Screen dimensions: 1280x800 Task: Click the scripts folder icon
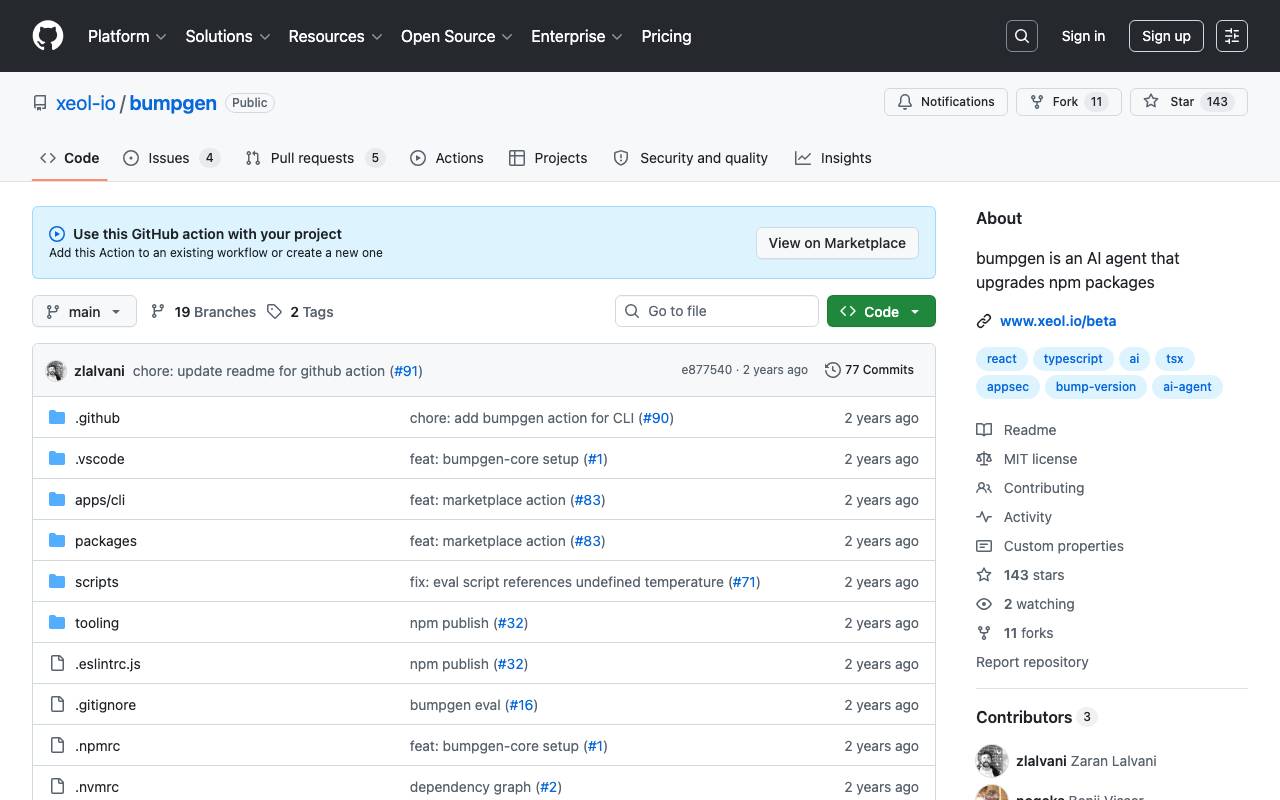[57, 582]
